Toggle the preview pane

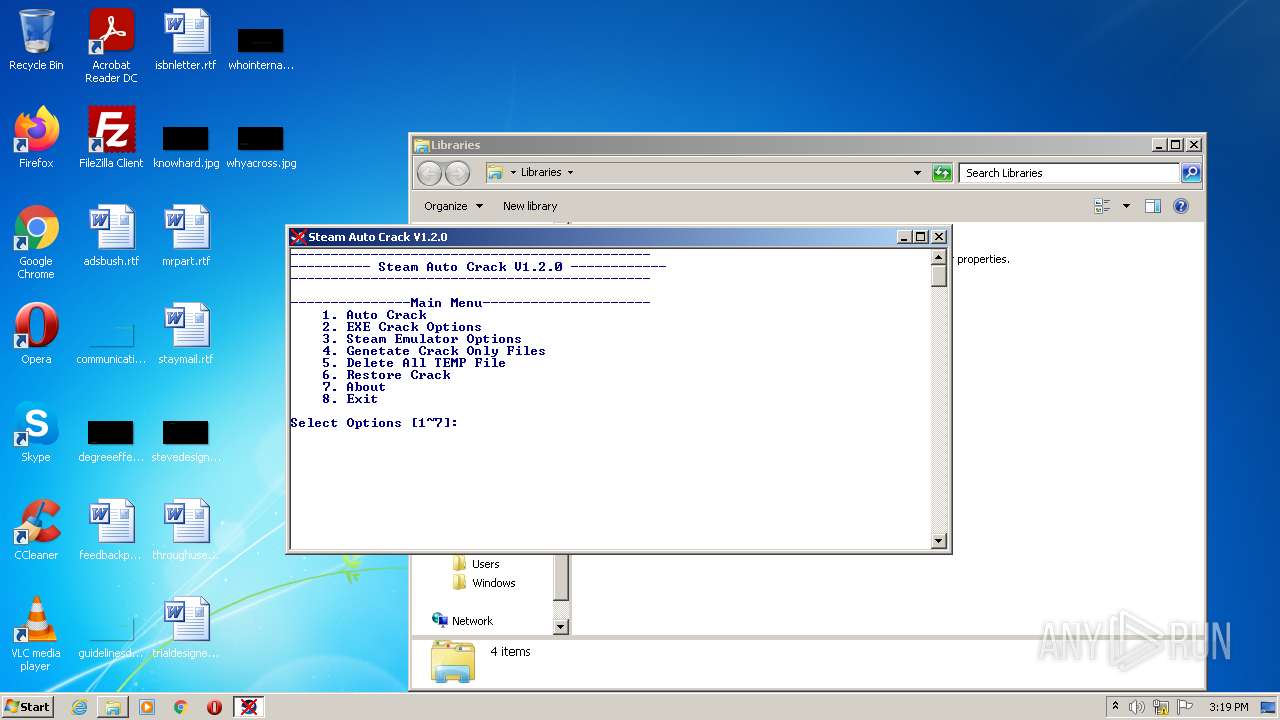point(1153,206)
